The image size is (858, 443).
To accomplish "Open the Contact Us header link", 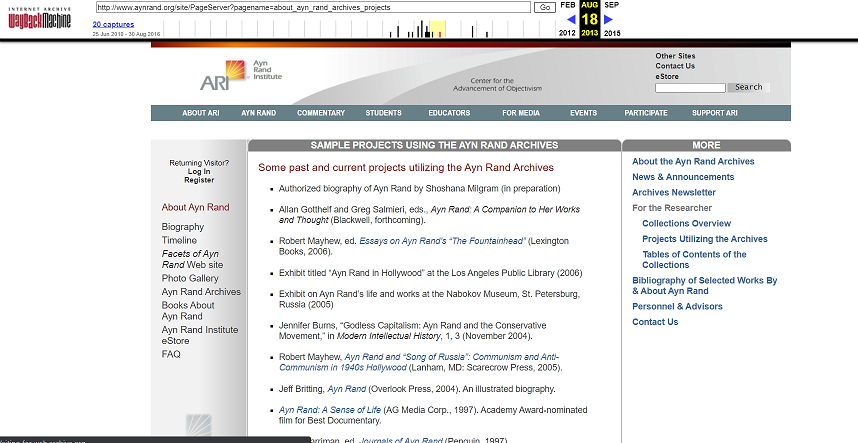I will coord(675,66).
